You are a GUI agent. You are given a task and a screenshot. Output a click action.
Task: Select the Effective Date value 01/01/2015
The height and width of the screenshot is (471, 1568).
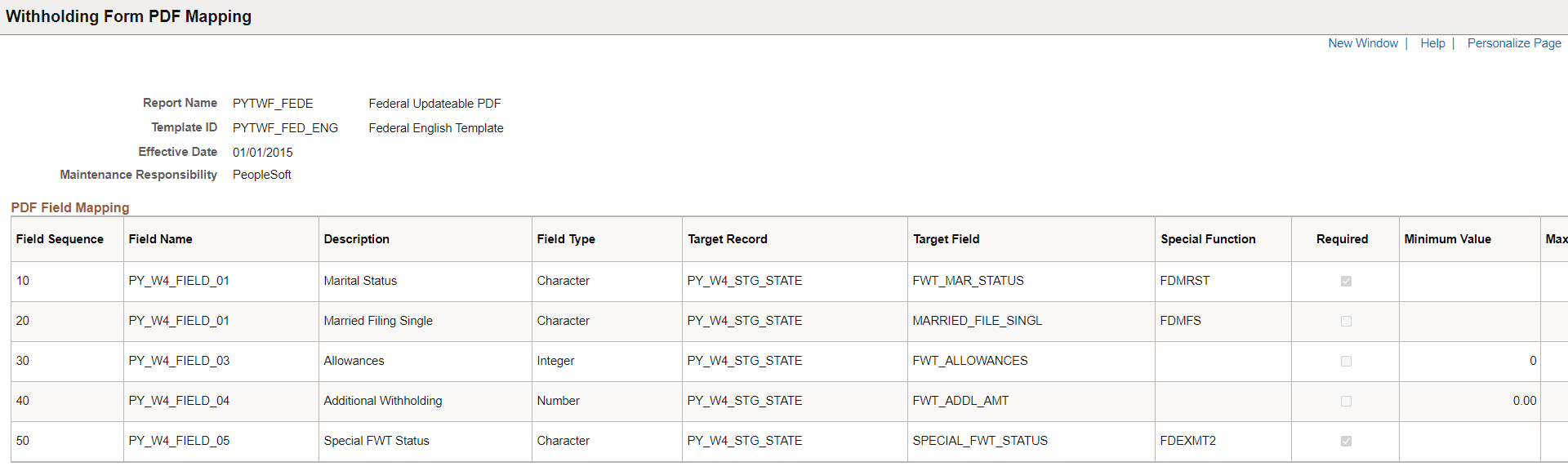pos(261,152)
